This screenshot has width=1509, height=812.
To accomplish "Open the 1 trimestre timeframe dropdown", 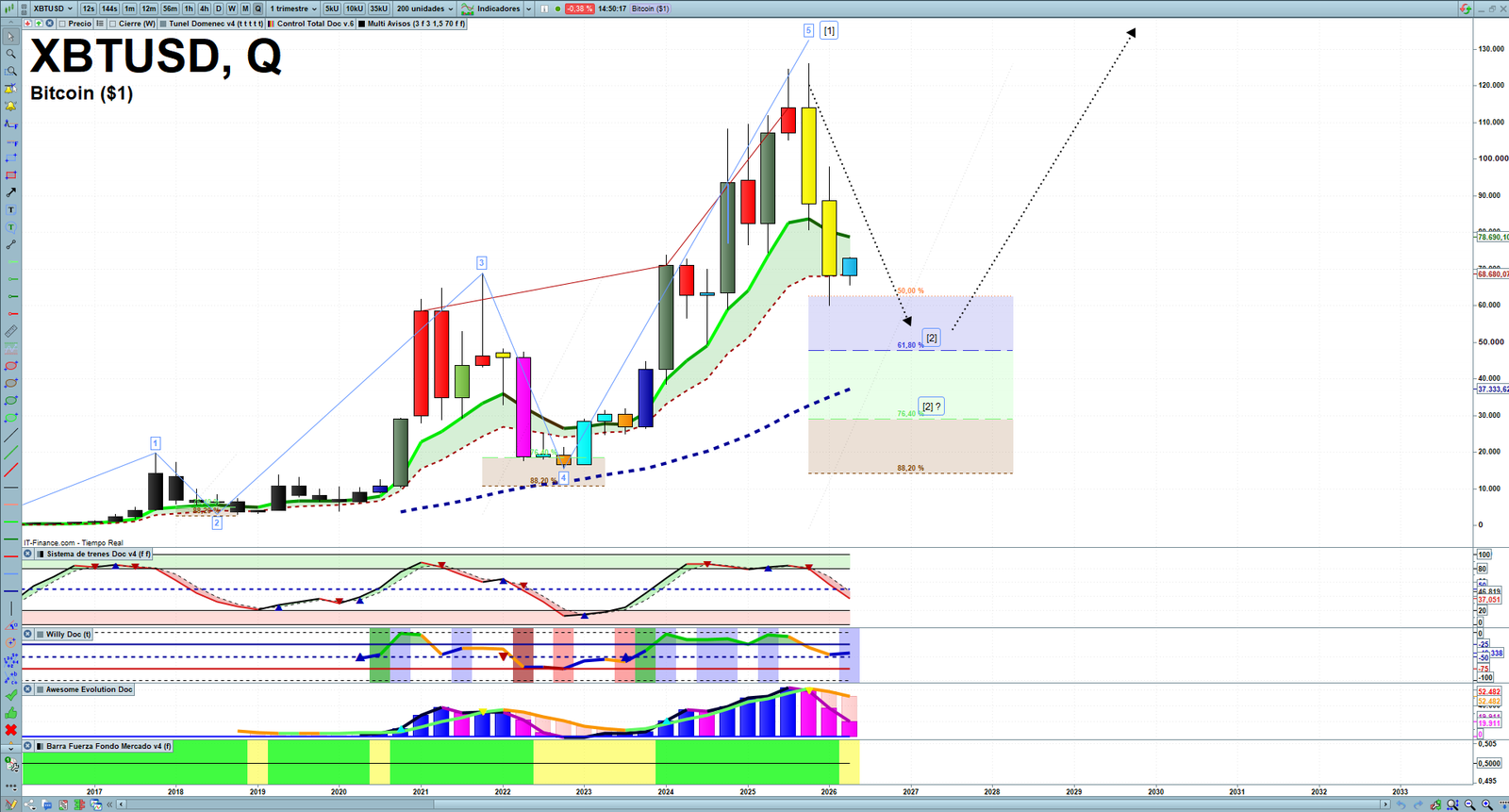I will pyautogui.click(x=293, y=8).
